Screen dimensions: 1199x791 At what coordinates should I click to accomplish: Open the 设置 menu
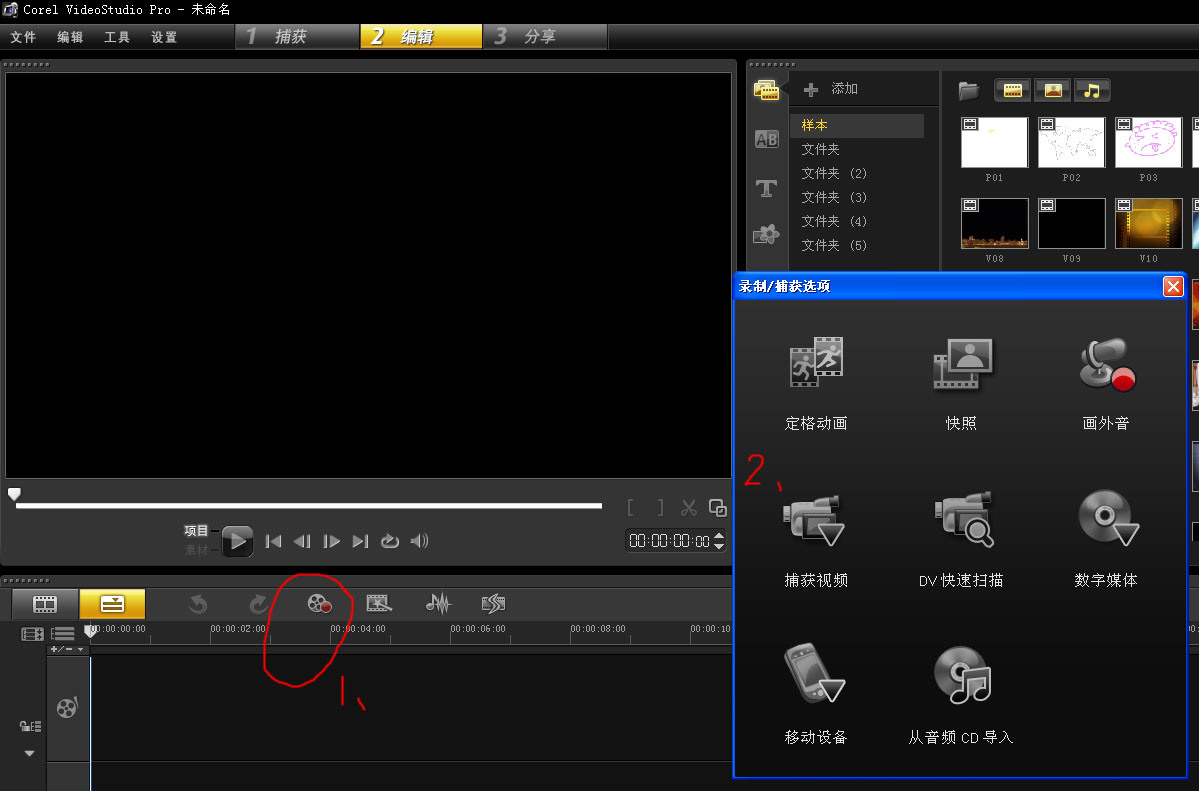[x=164, y=37]
